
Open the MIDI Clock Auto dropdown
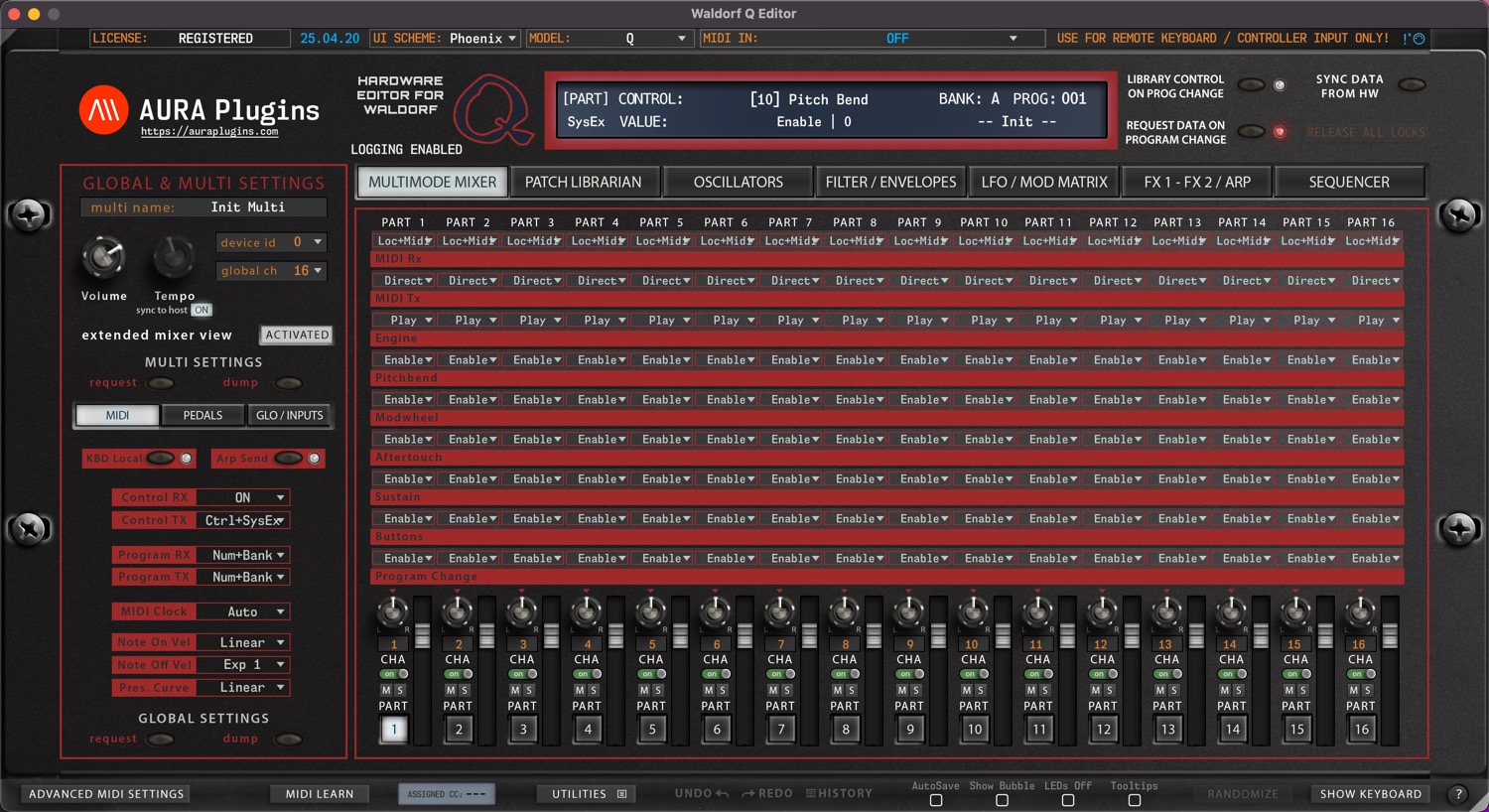[x=242, y=612]
